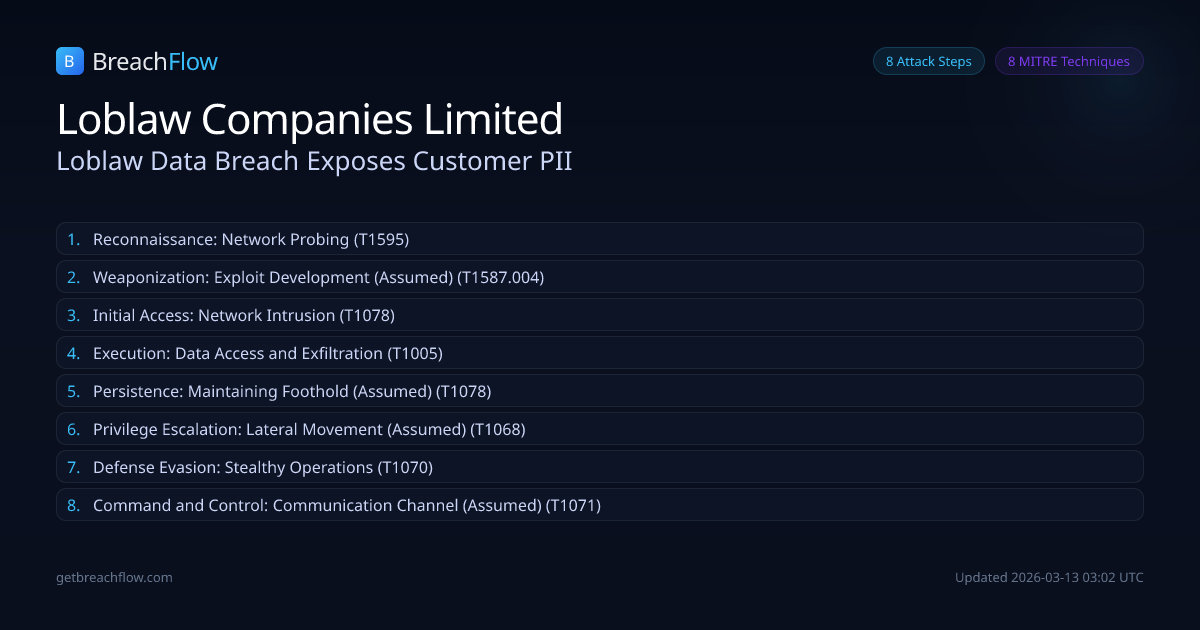Image resolution: width=1200 pixels, height=630 pixels.
Task: Select the Defense Evasion: Stealthy Operations step
Action: point(262,467)
